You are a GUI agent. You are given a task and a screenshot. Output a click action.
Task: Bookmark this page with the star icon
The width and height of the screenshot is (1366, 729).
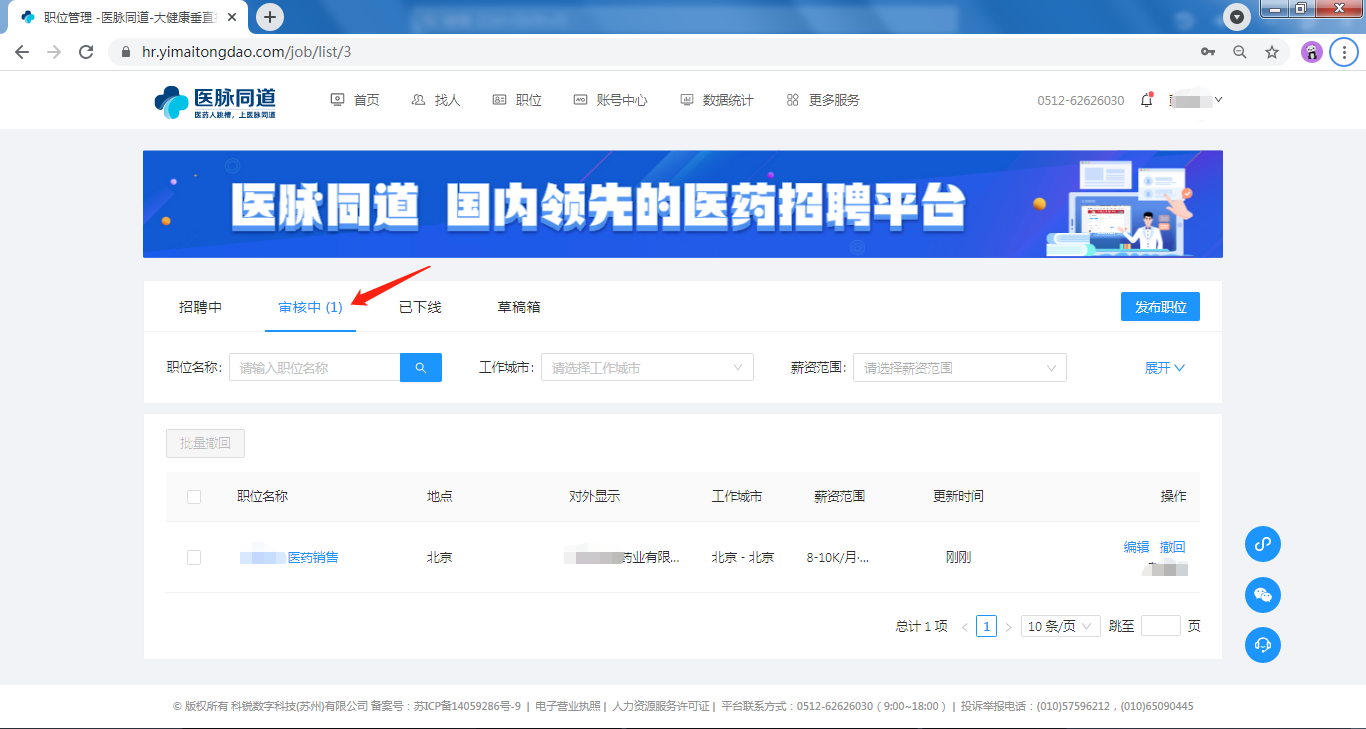pyautogui.click(x=1272, y=52)
